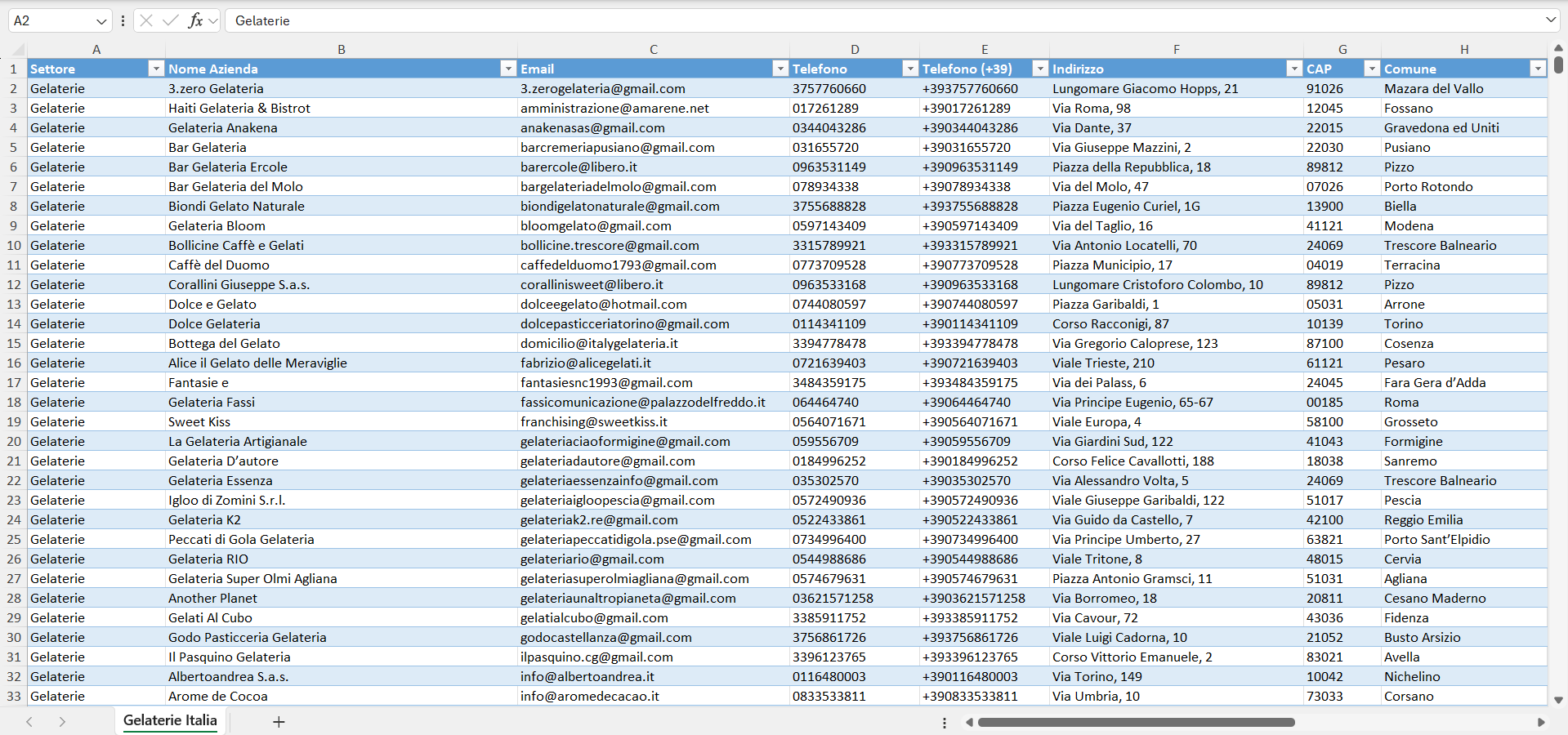Click cell Igloo di Zomini S.r.l.
This screenshot has height=735, width=1568.
pos(342,500)
